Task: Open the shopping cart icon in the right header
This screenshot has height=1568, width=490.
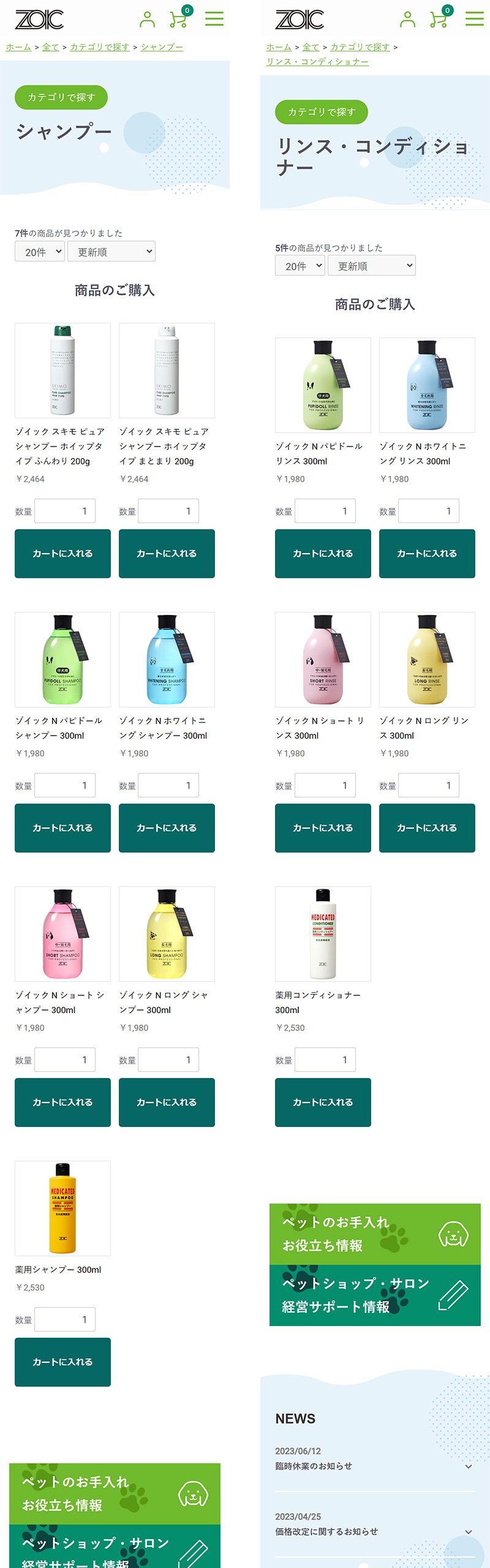Action: 440,18
